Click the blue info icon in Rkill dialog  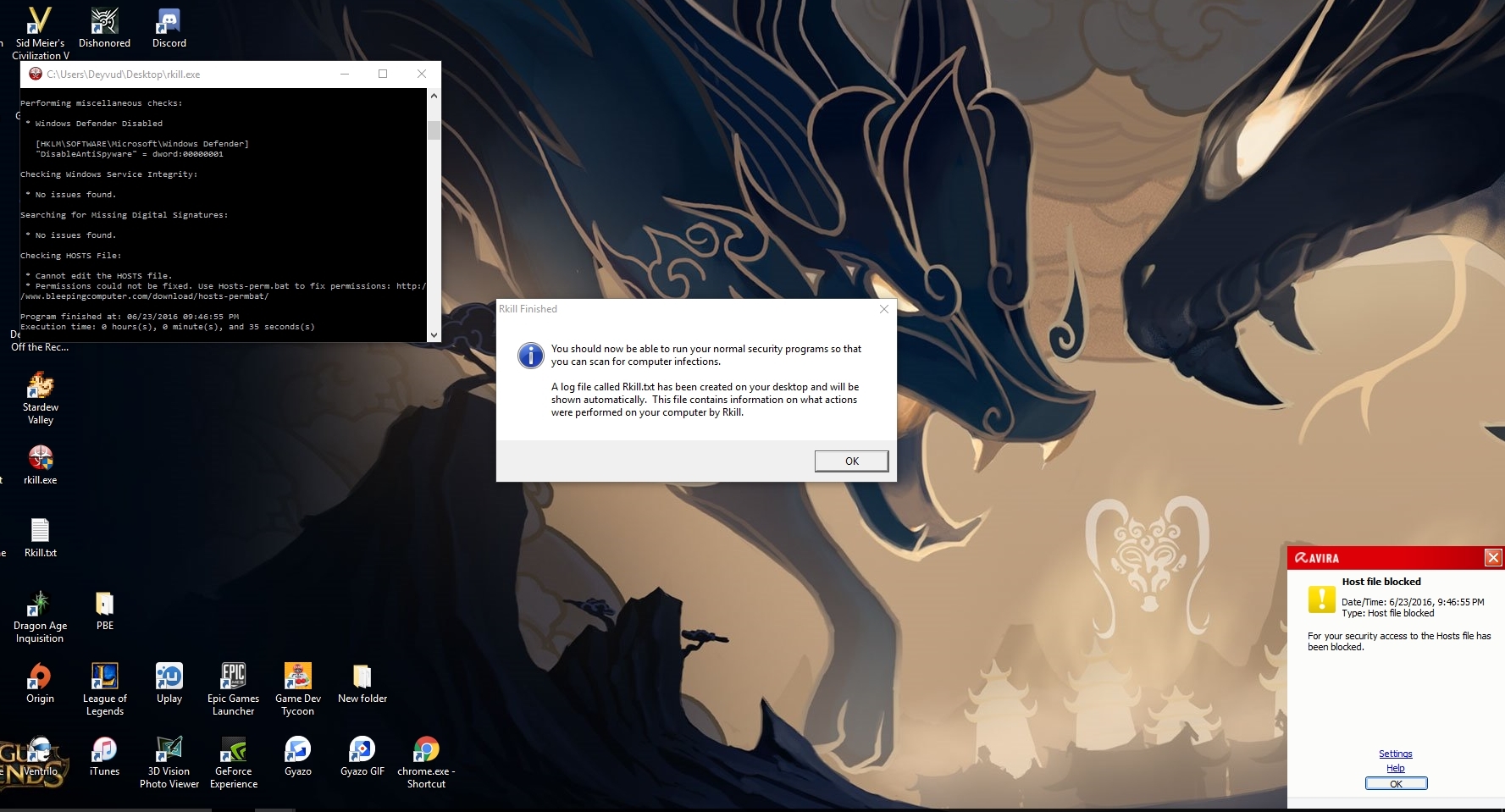click(531, 356)
